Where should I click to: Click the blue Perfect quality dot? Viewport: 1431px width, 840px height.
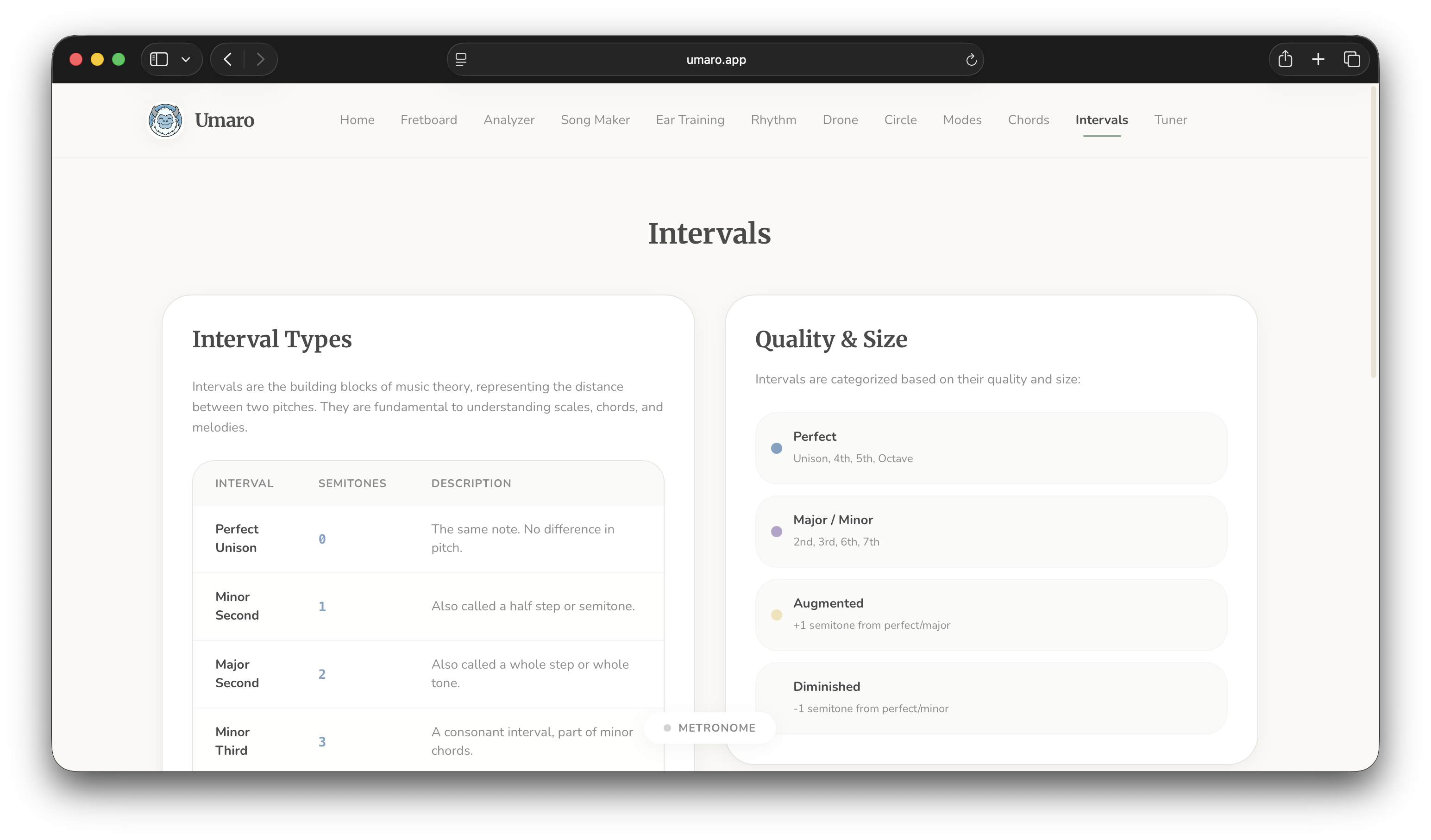[776, 448]
